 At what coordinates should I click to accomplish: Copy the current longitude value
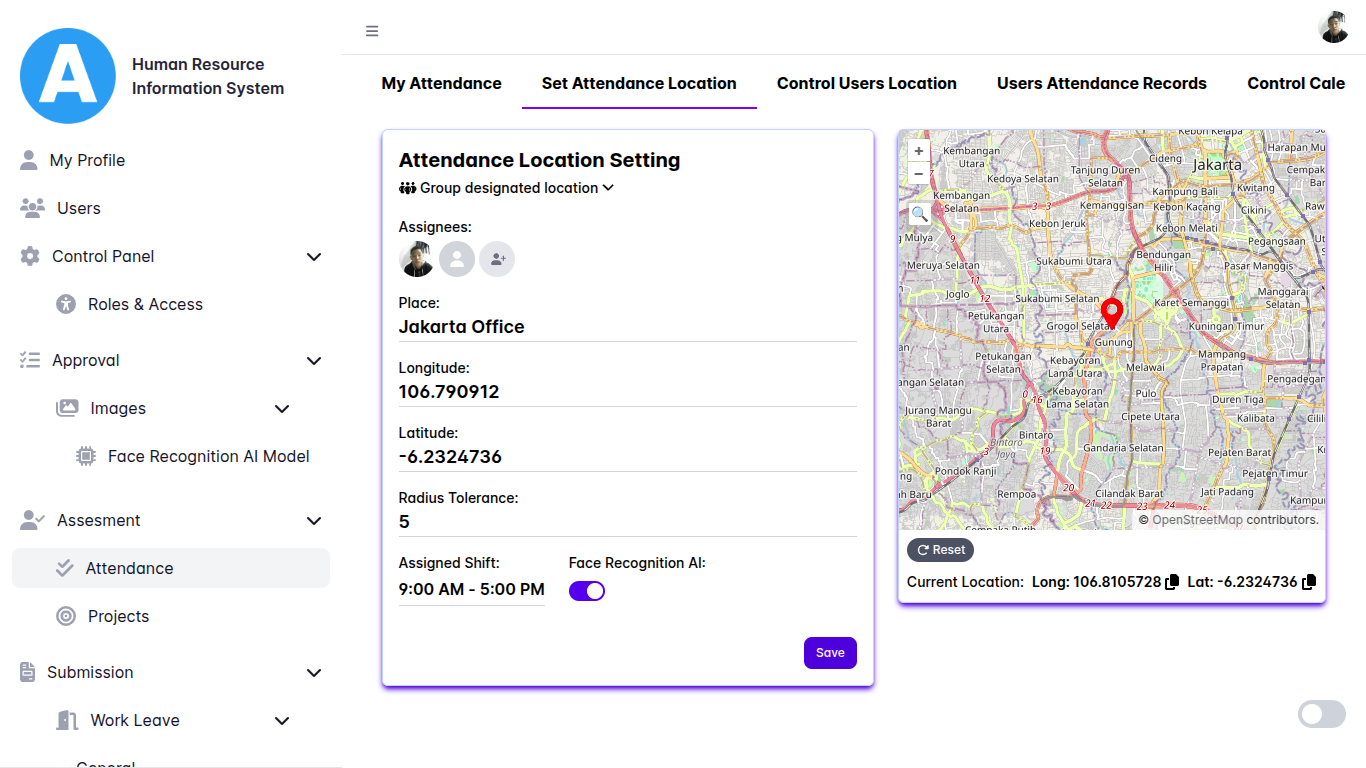[1172, 582]
